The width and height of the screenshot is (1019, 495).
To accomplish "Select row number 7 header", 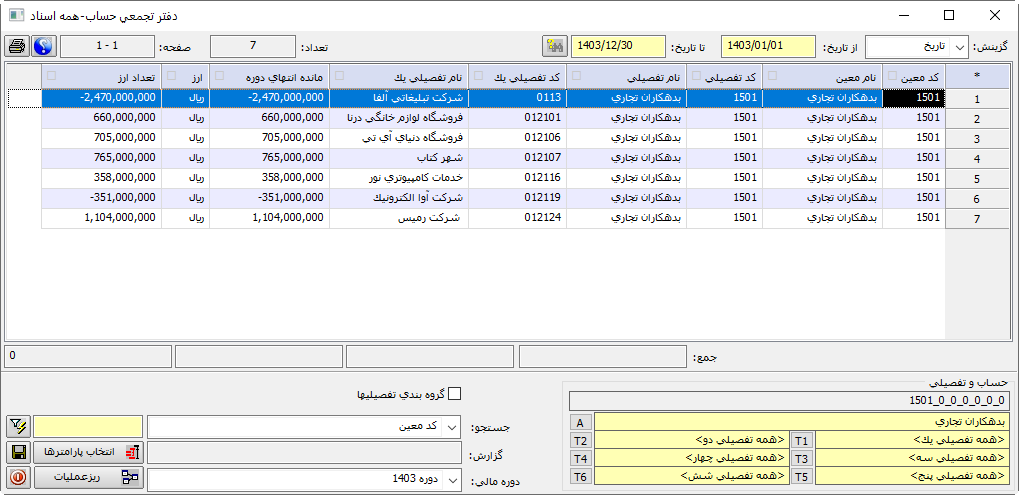I will [977, 219].
